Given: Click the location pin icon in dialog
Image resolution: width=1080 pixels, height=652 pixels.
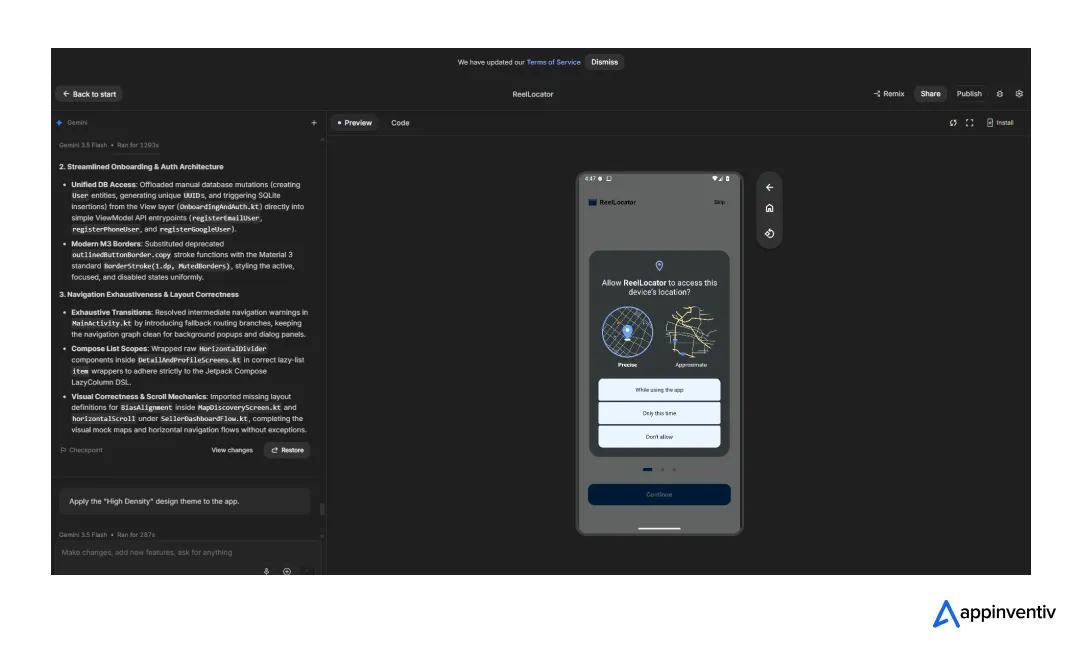Looking at the screenshot, I should pos(659,266).
